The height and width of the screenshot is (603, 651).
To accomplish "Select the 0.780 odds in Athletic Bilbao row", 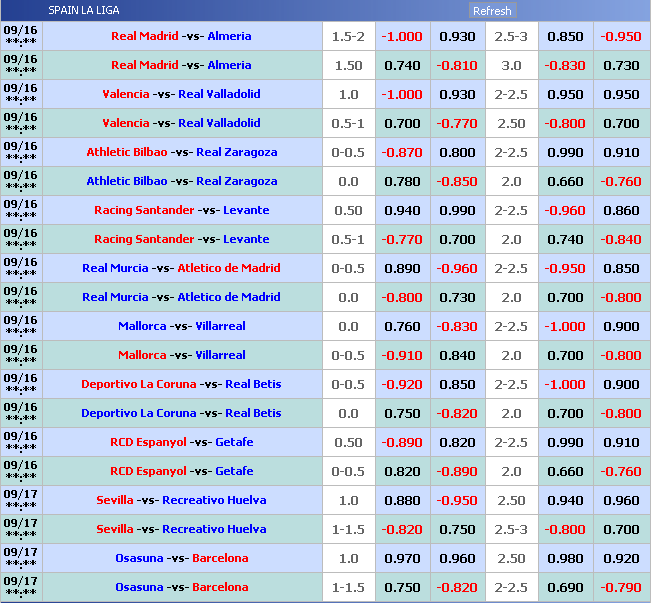I will 402,181.
